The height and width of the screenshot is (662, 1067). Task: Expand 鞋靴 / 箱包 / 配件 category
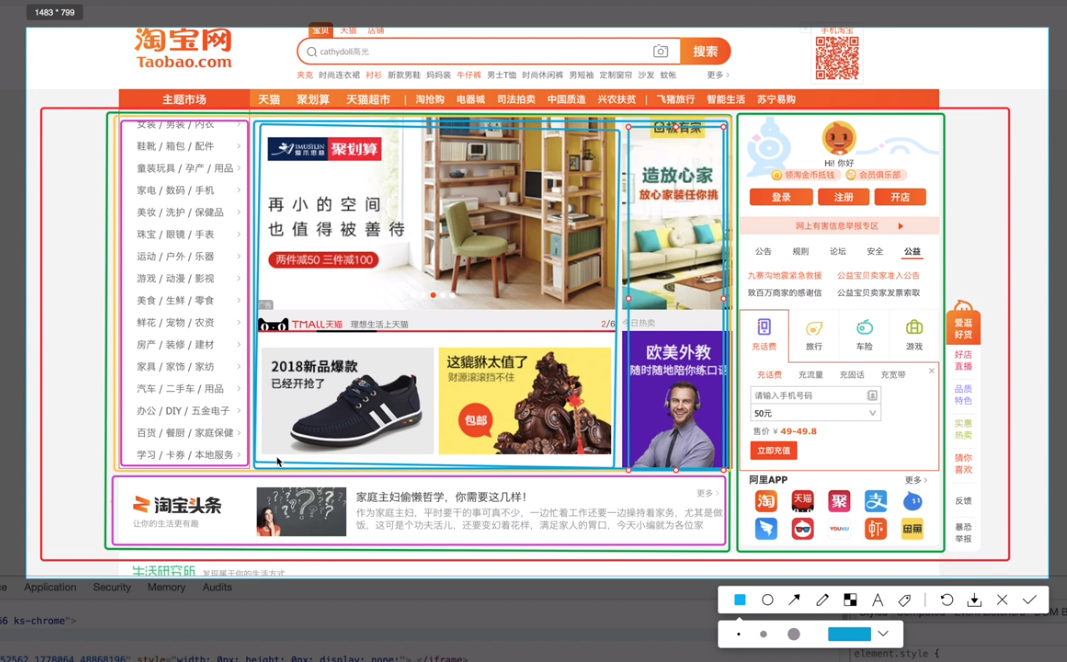click(188, 146)
